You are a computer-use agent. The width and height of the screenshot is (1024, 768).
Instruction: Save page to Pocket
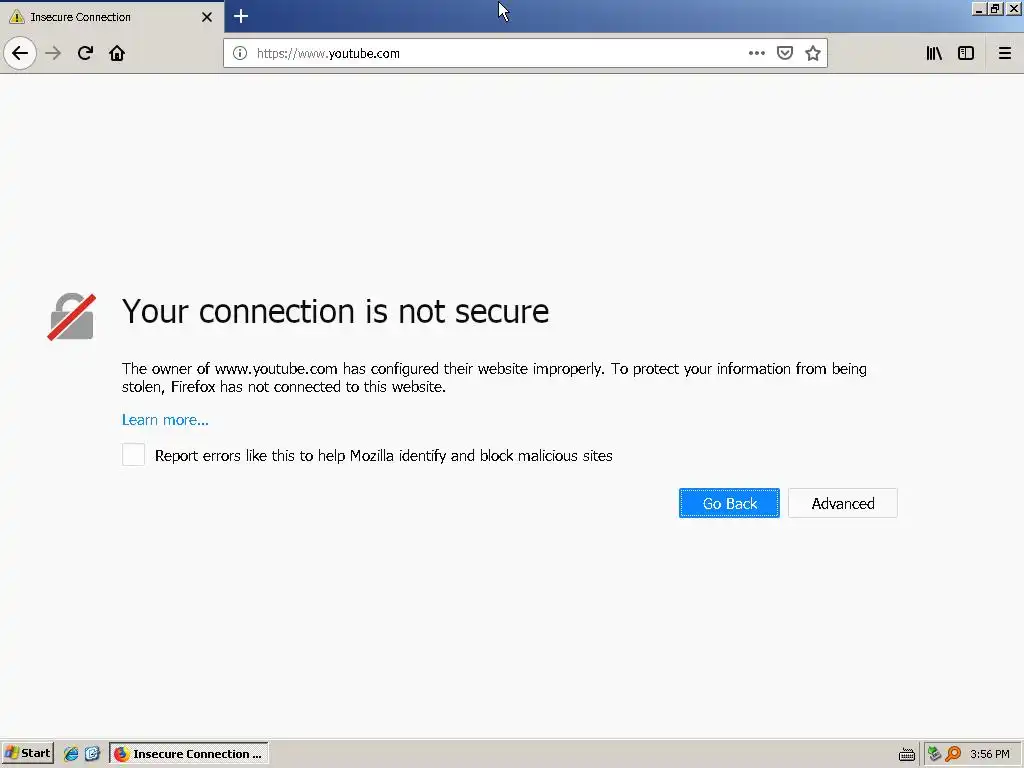click(x=784, y=53)
